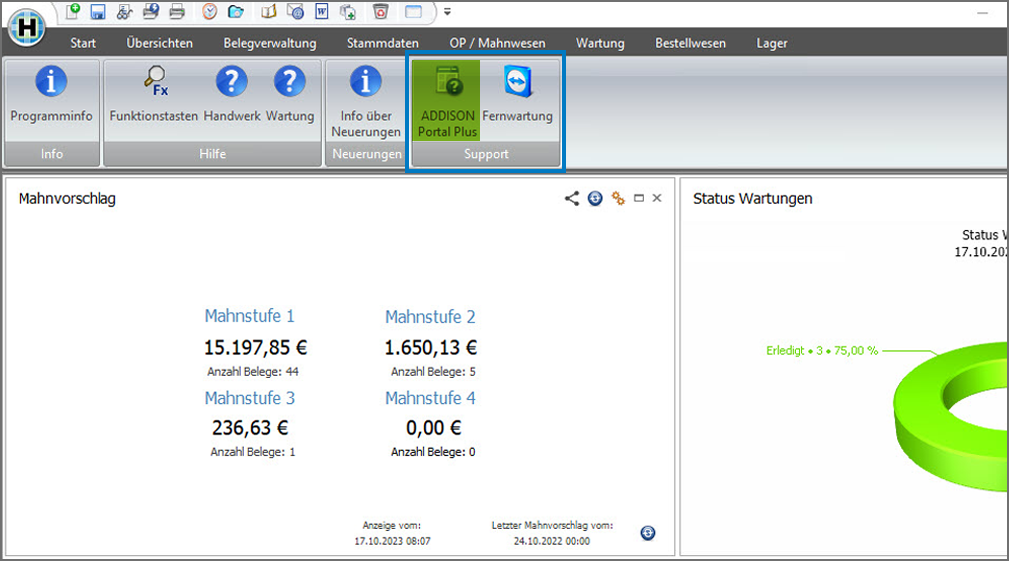Open the Programminfo button
Screen dimensions: 1009x561
(x=51, y=97)
